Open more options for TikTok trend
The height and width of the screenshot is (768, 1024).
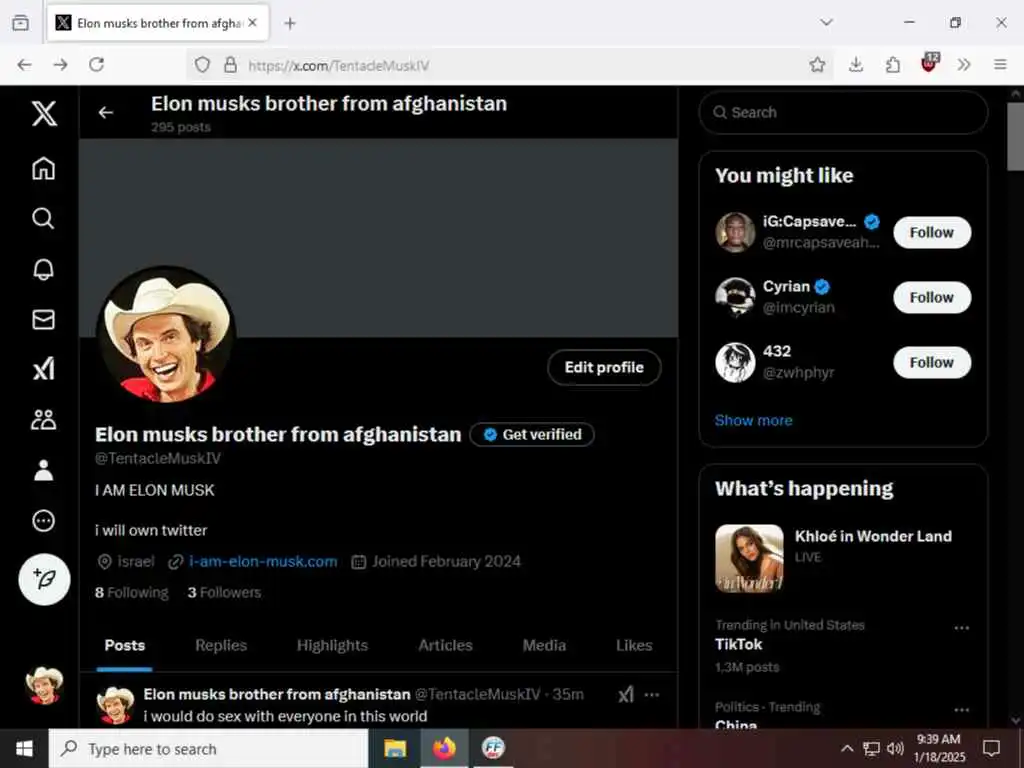pos(961,628)
